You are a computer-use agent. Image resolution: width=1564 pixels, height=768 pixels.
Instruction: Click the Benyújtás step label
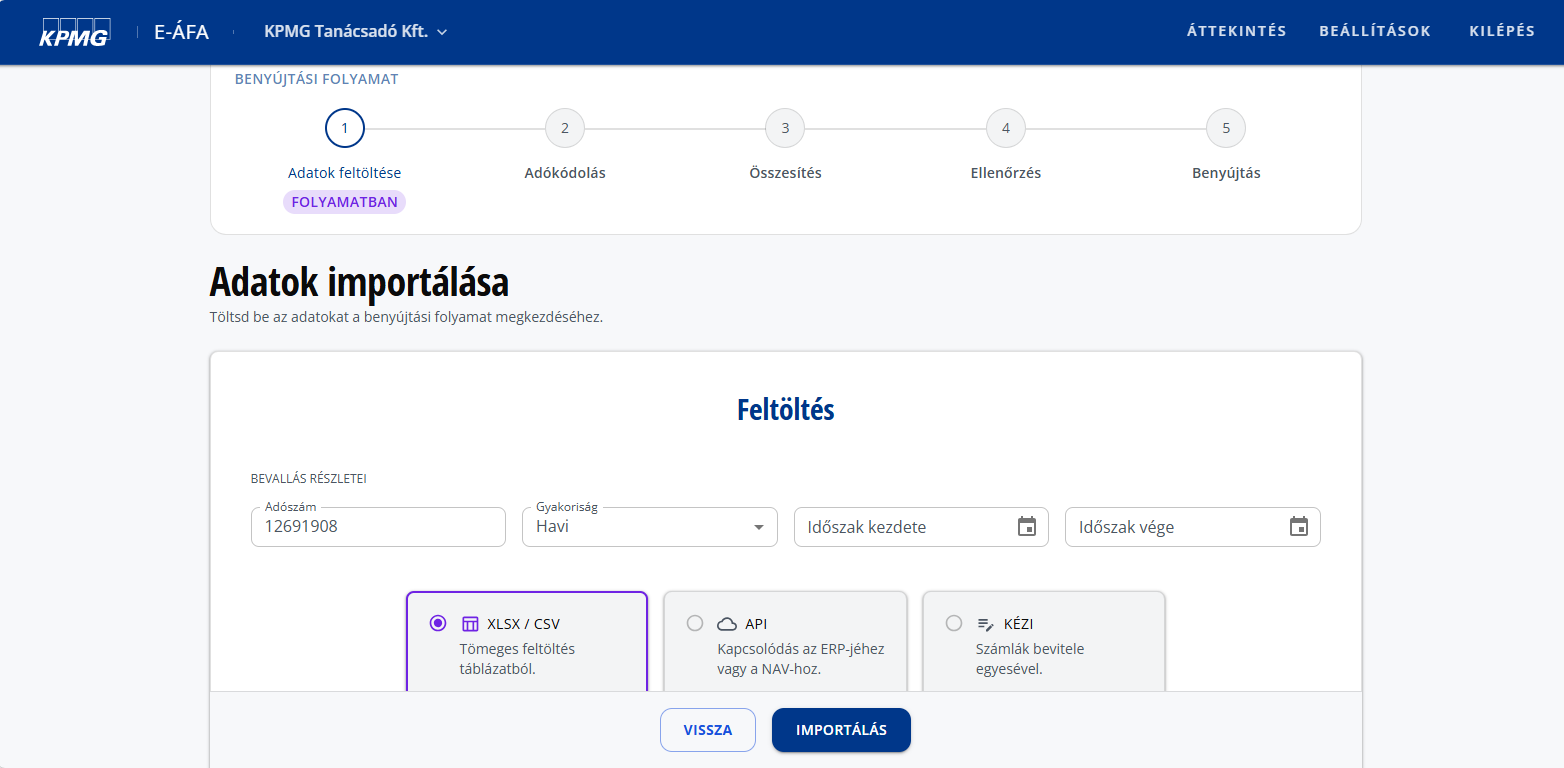1226,173
